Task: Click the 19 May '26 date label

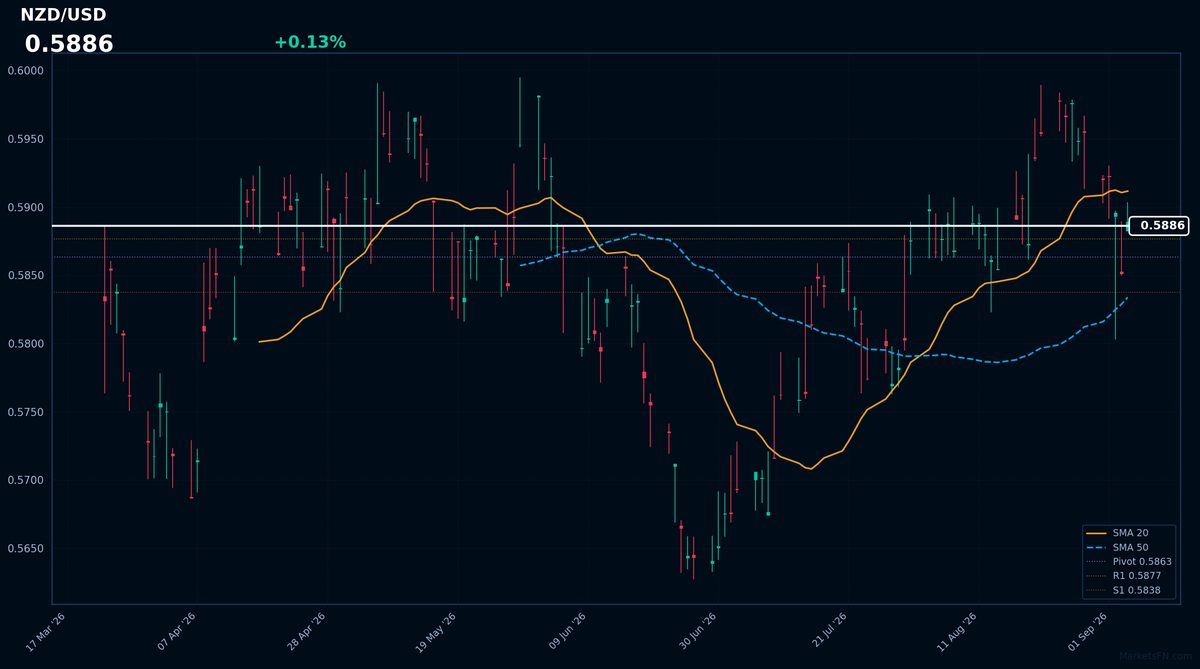Action: coord(434,632)
